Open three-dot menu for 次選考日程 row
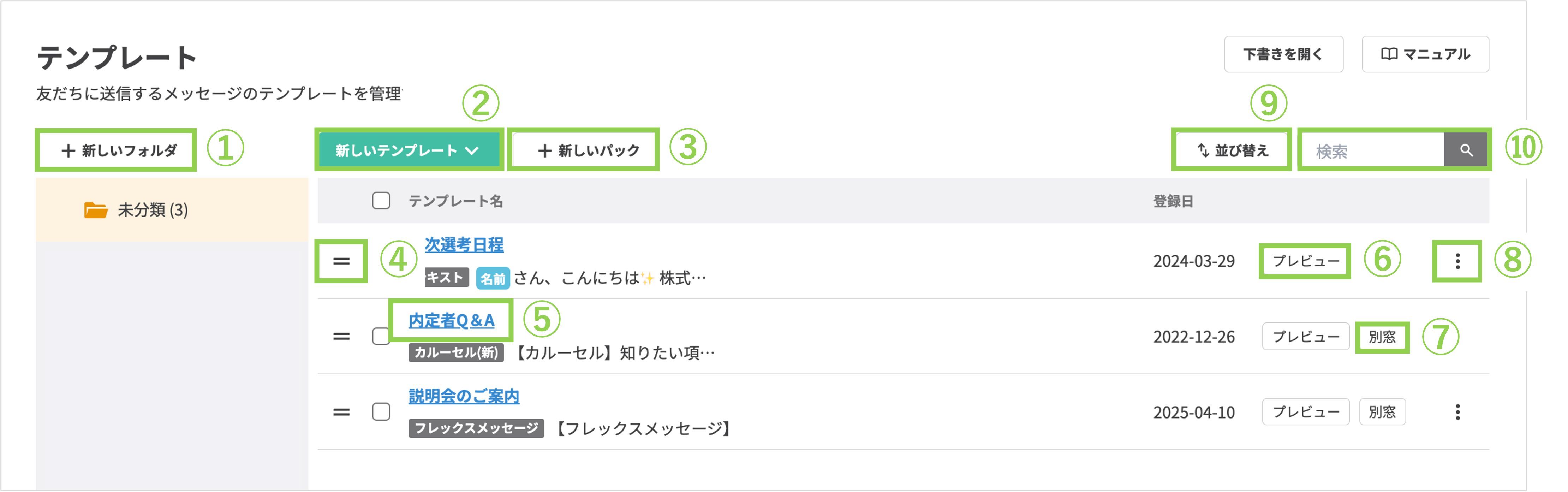Viewport: 1568px width, 492px height. coord(1457,261)
